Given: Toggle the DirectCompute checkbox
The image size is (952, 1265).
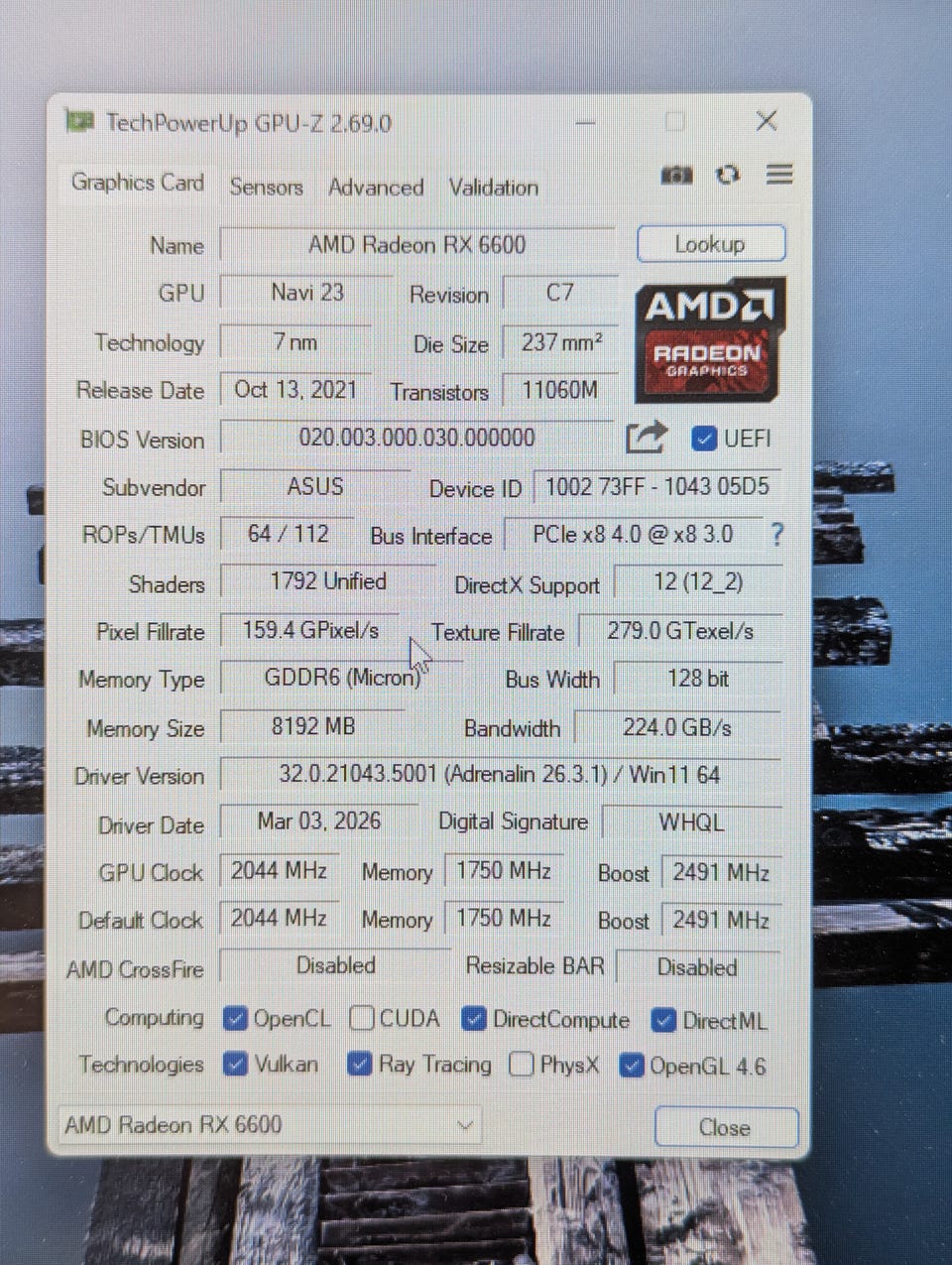Looking at the screenshot, I should 474,1019.
